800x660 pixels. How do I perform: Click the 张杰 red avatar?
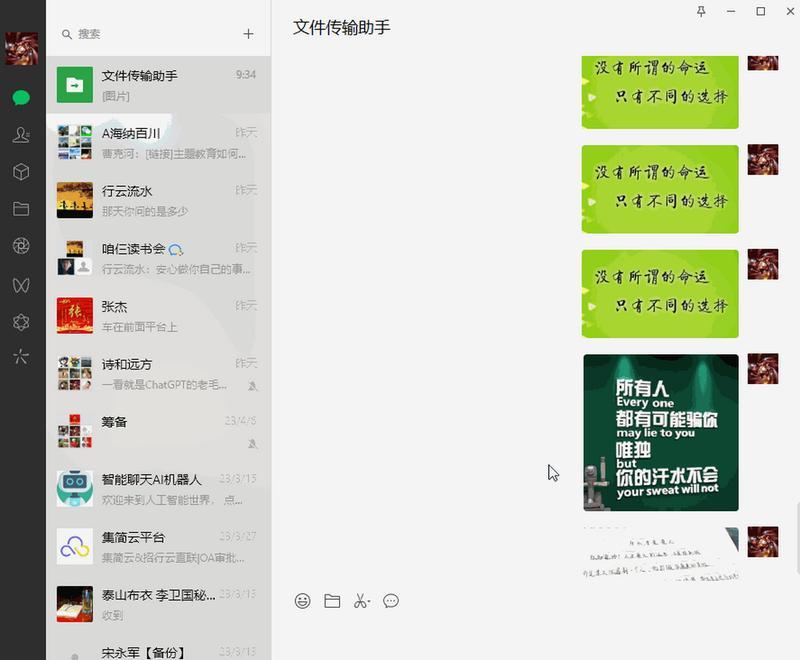74,315
